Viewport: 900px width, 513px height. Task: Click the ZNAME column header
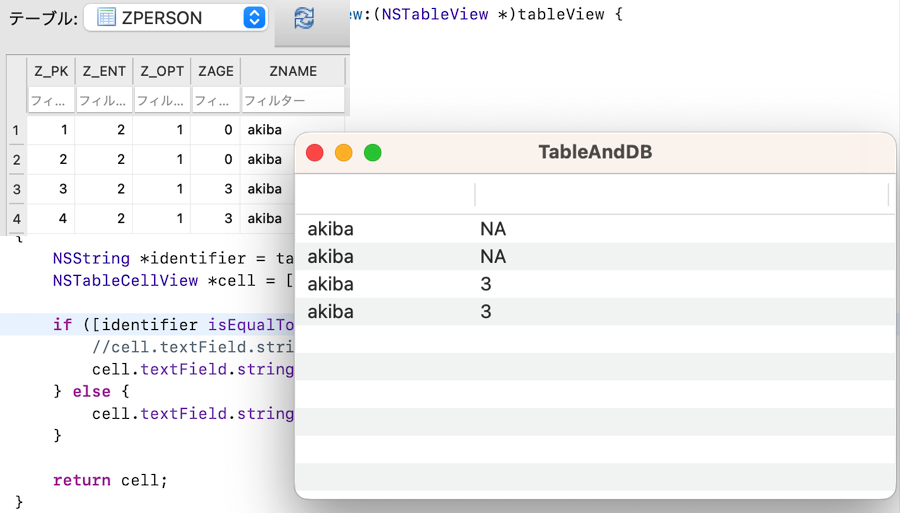[292, 71]
